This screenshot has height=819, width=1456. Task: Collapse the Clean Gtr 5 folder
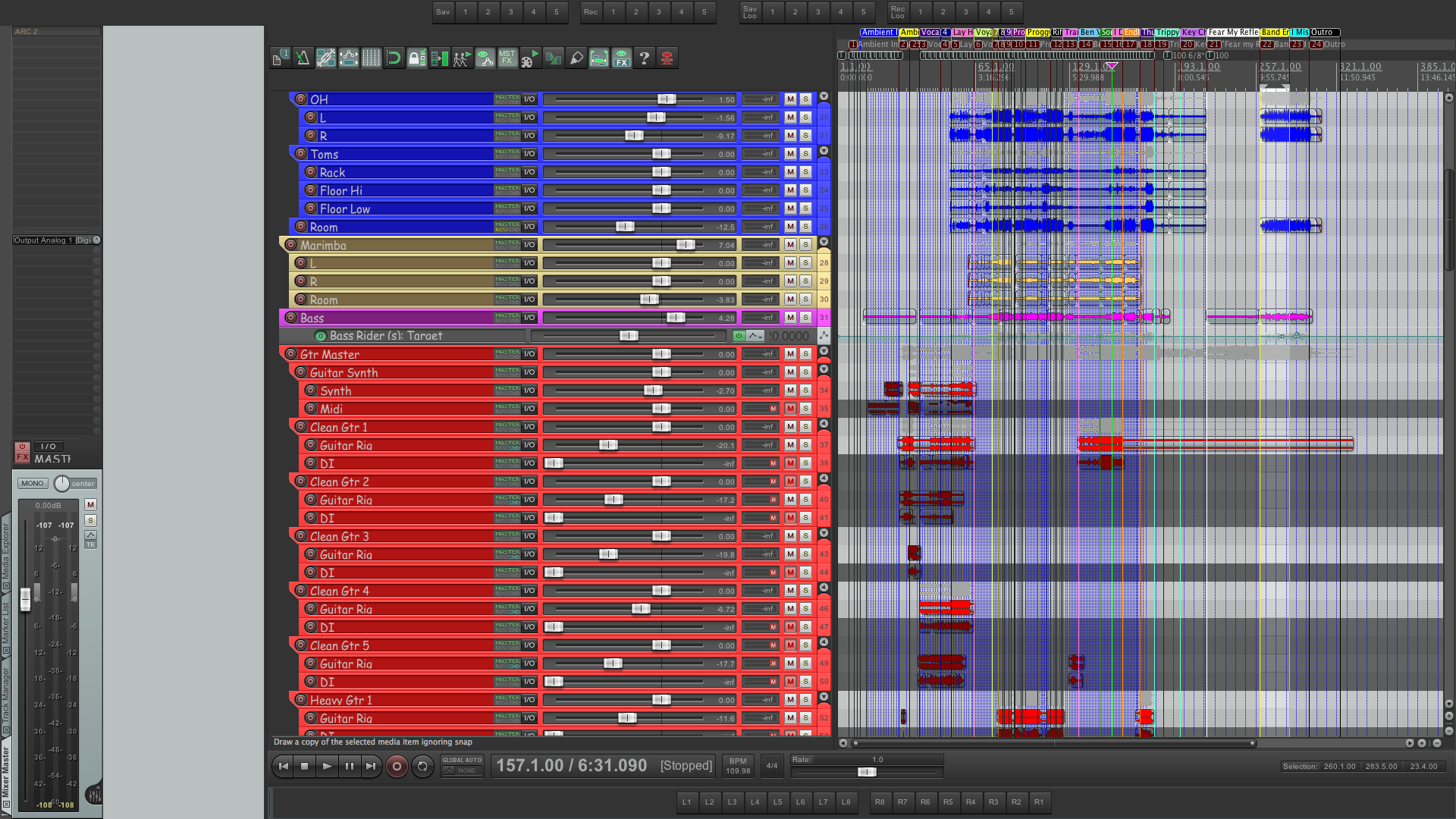pyautogui.click(x=824, y=643)
